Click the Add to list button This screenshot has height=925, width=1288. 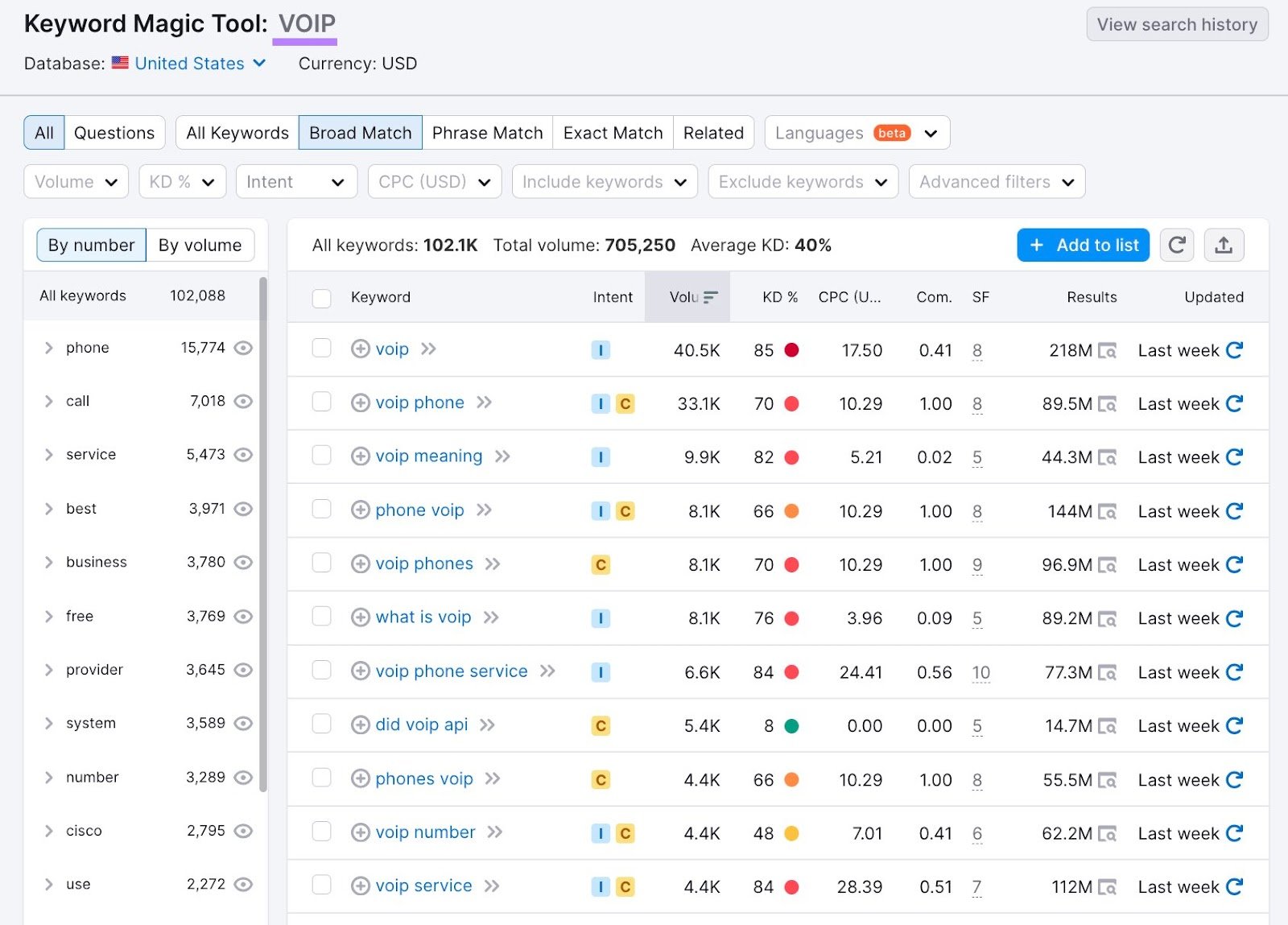[1083, 245]
